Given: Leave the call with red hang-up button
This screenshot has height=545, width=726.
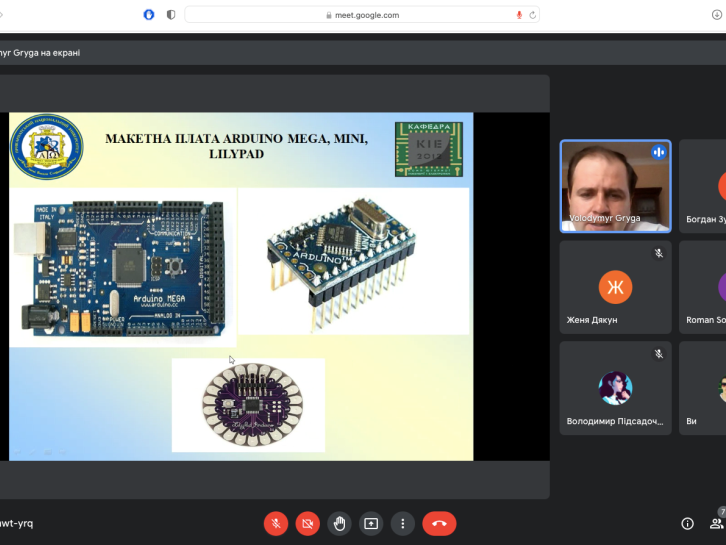Looking at the screenshot, I should point(439,523).
